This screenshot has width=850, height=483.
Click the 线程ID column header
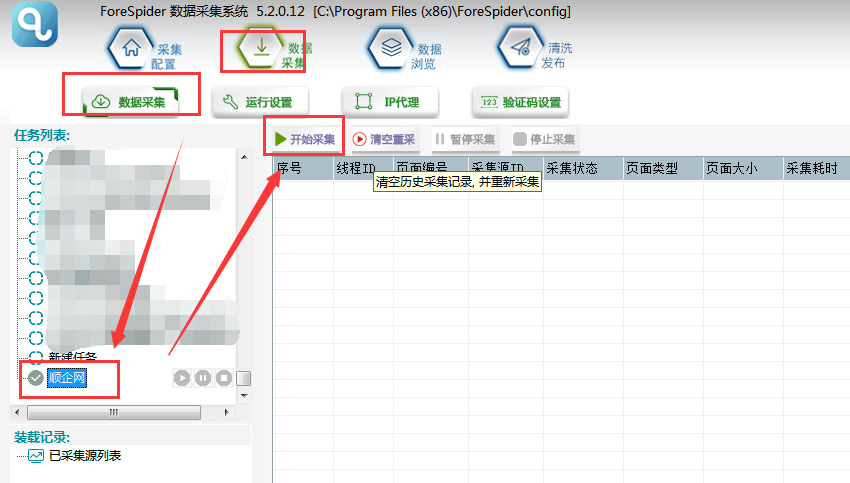click(363, 169)
